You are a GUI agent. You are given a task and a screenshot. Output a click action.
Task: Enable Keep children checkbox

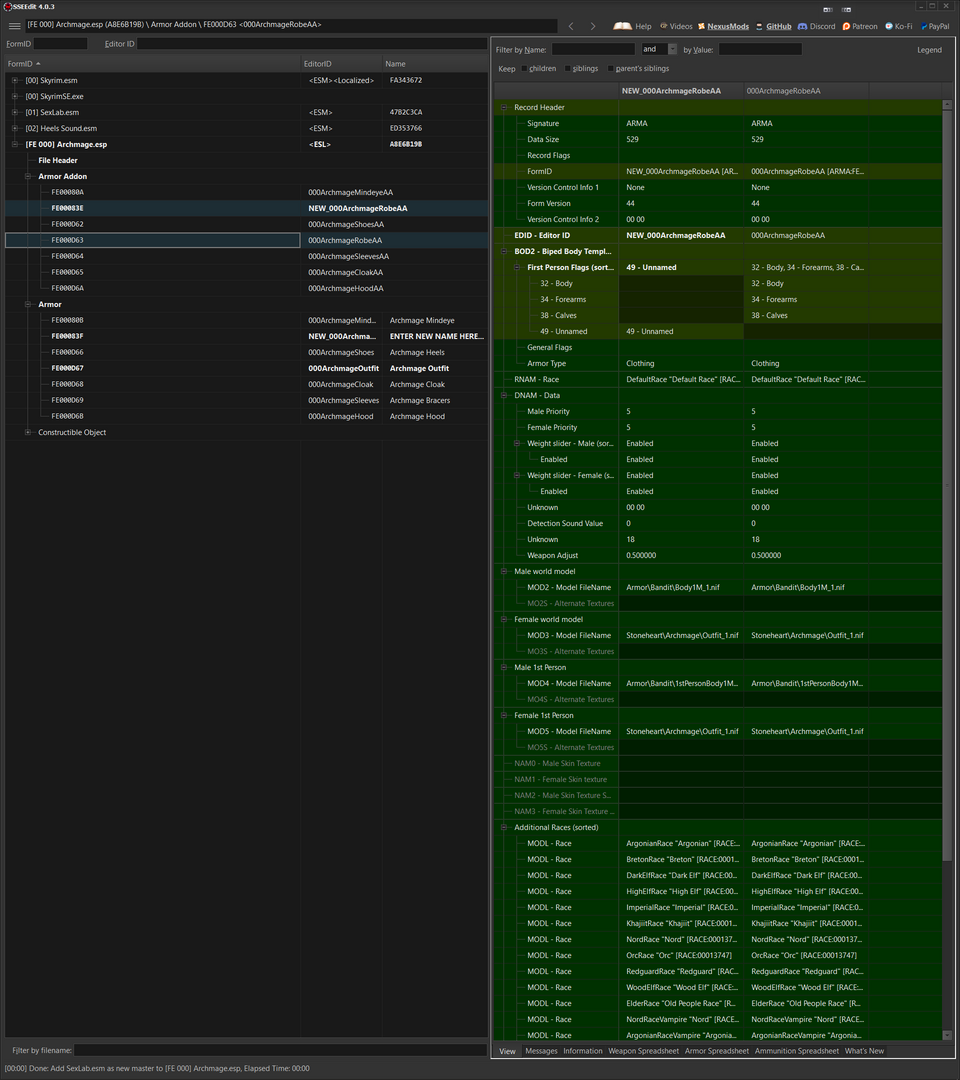tap(524, 69)
